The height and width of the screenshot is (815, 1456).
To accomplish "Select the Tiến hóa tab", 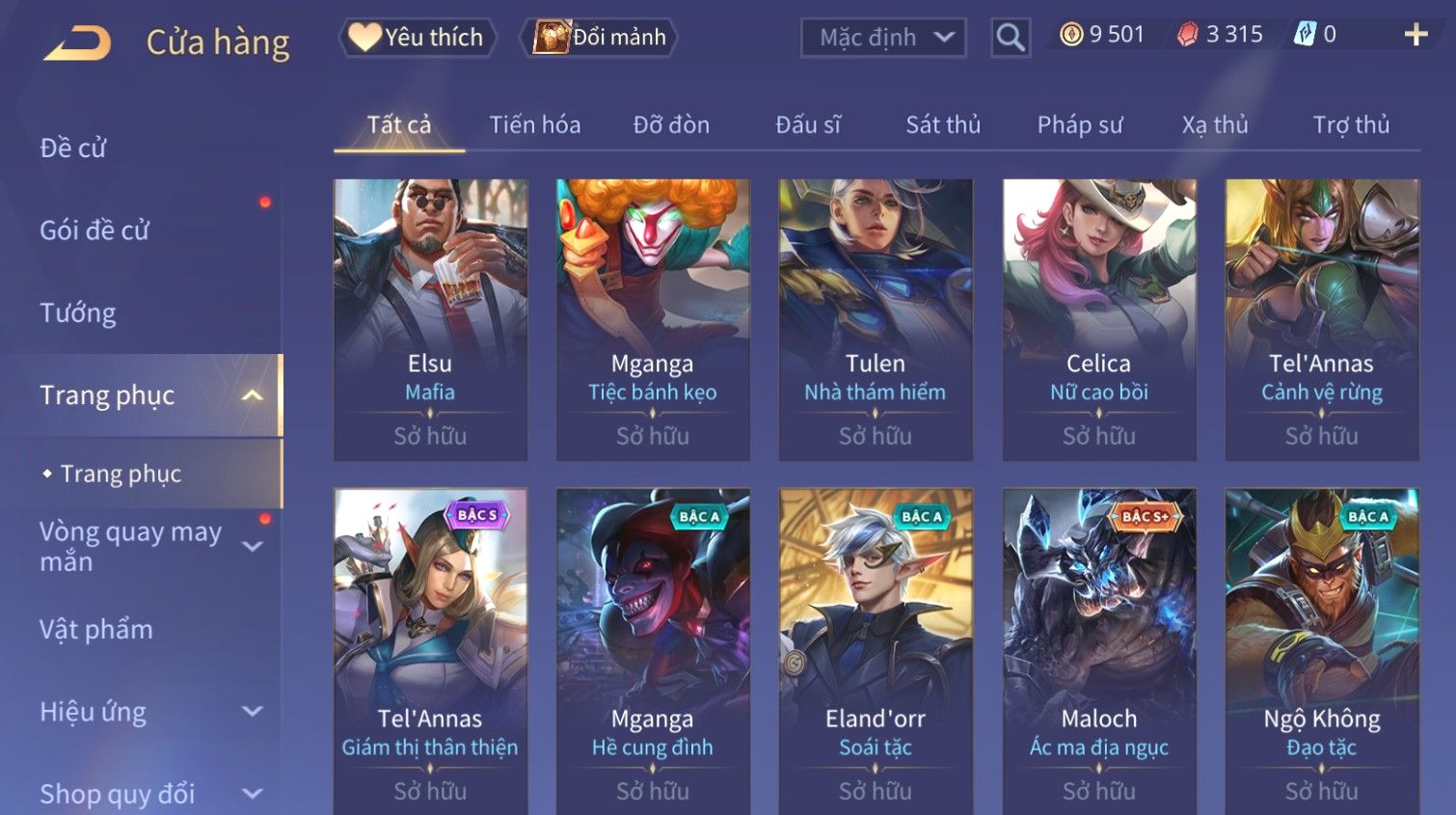I will (x=534, y=124).
